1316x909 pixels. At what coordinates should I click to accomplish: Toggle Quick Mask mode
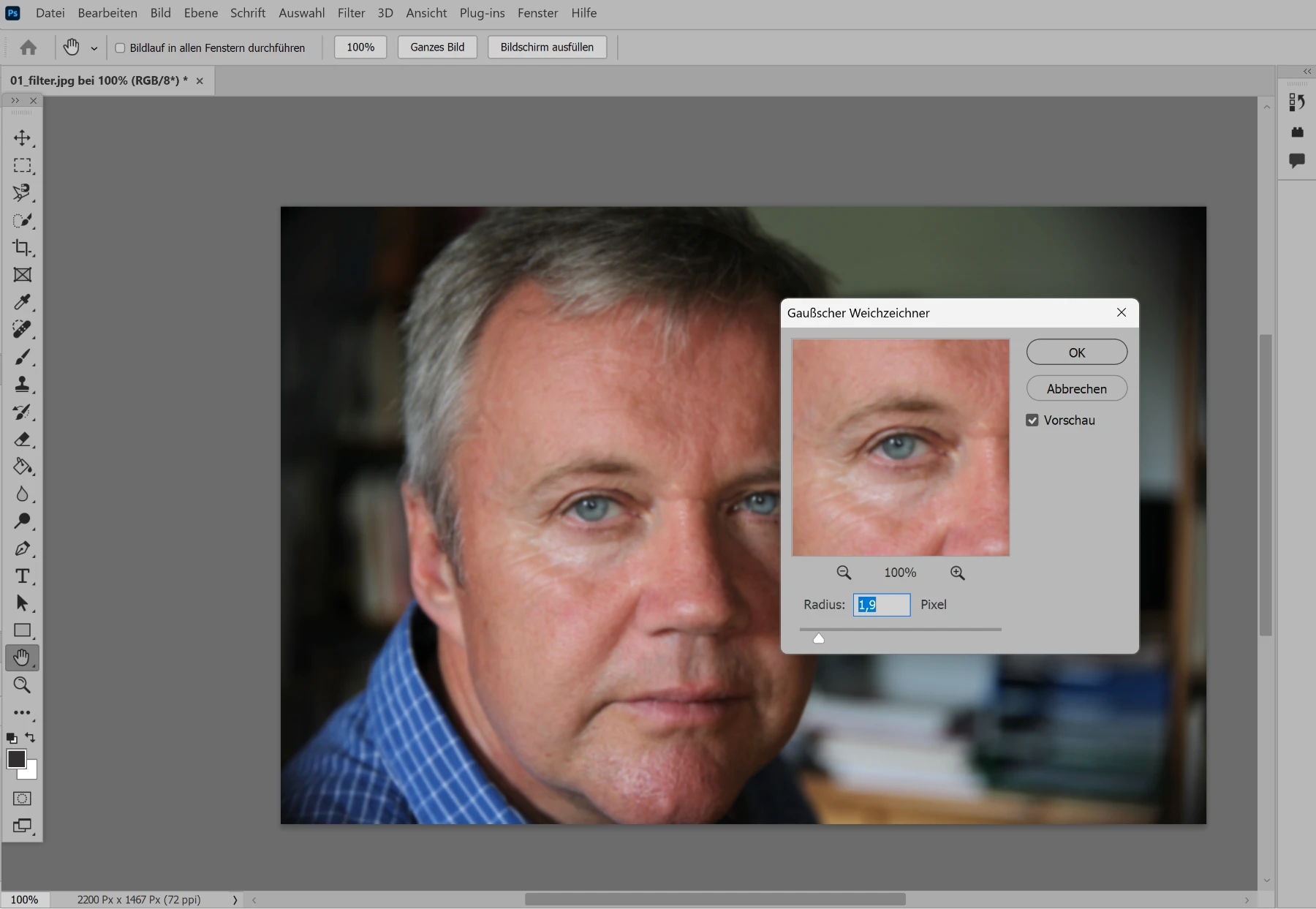22,799
